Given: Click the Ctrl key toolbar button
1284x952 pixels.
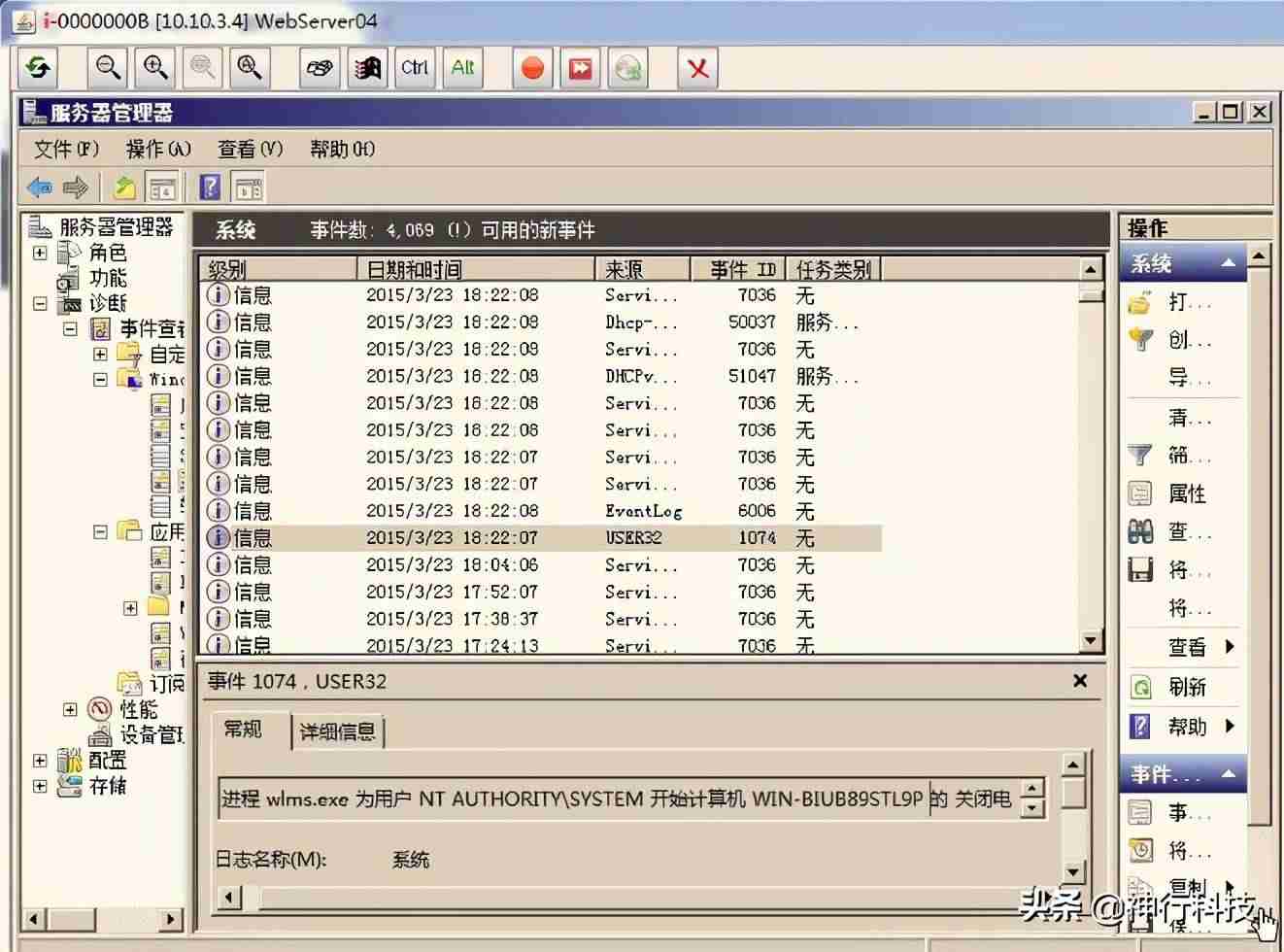Looking at the screenshot, I should [x=415, y=68].
